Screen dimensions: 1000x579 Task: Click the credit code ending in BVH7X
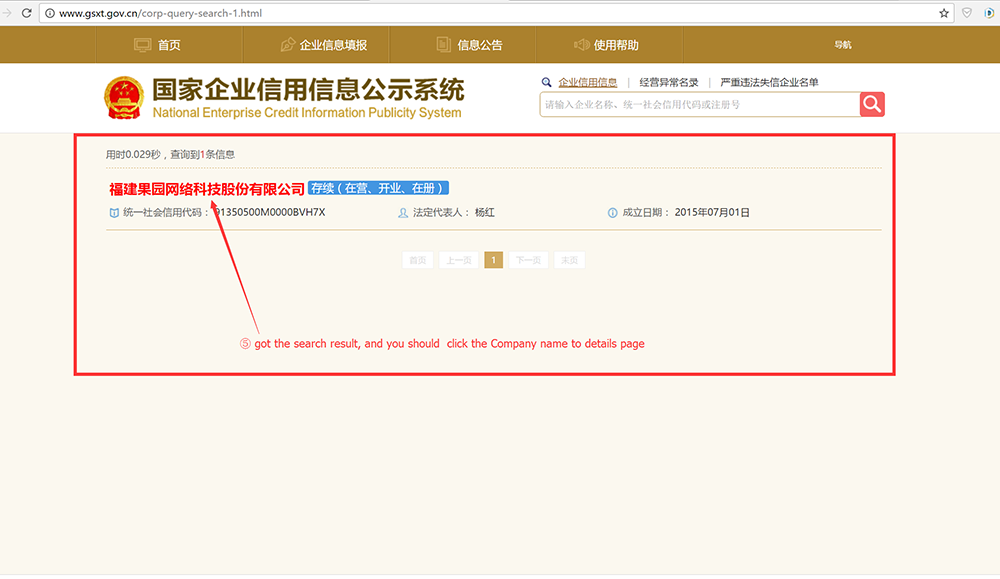coord(269,212)
